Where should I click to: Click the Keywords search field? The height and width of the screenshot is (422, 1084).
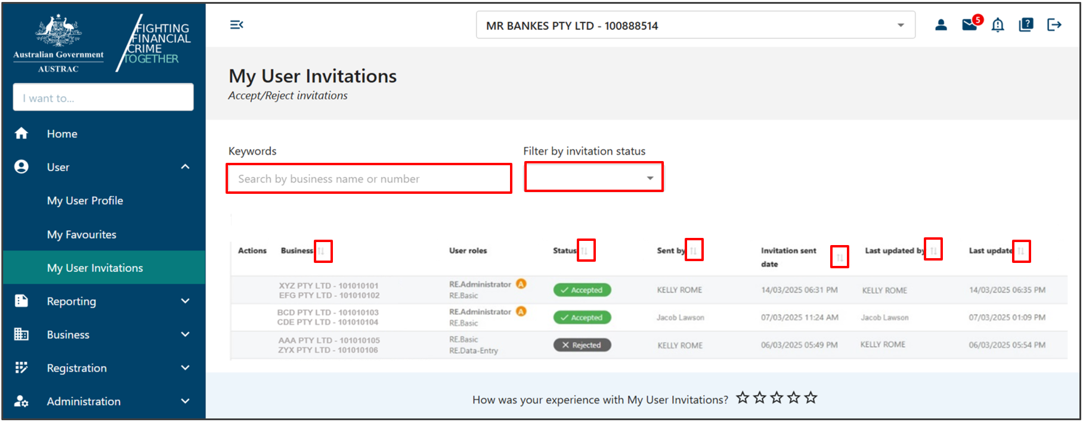point(369,179)
